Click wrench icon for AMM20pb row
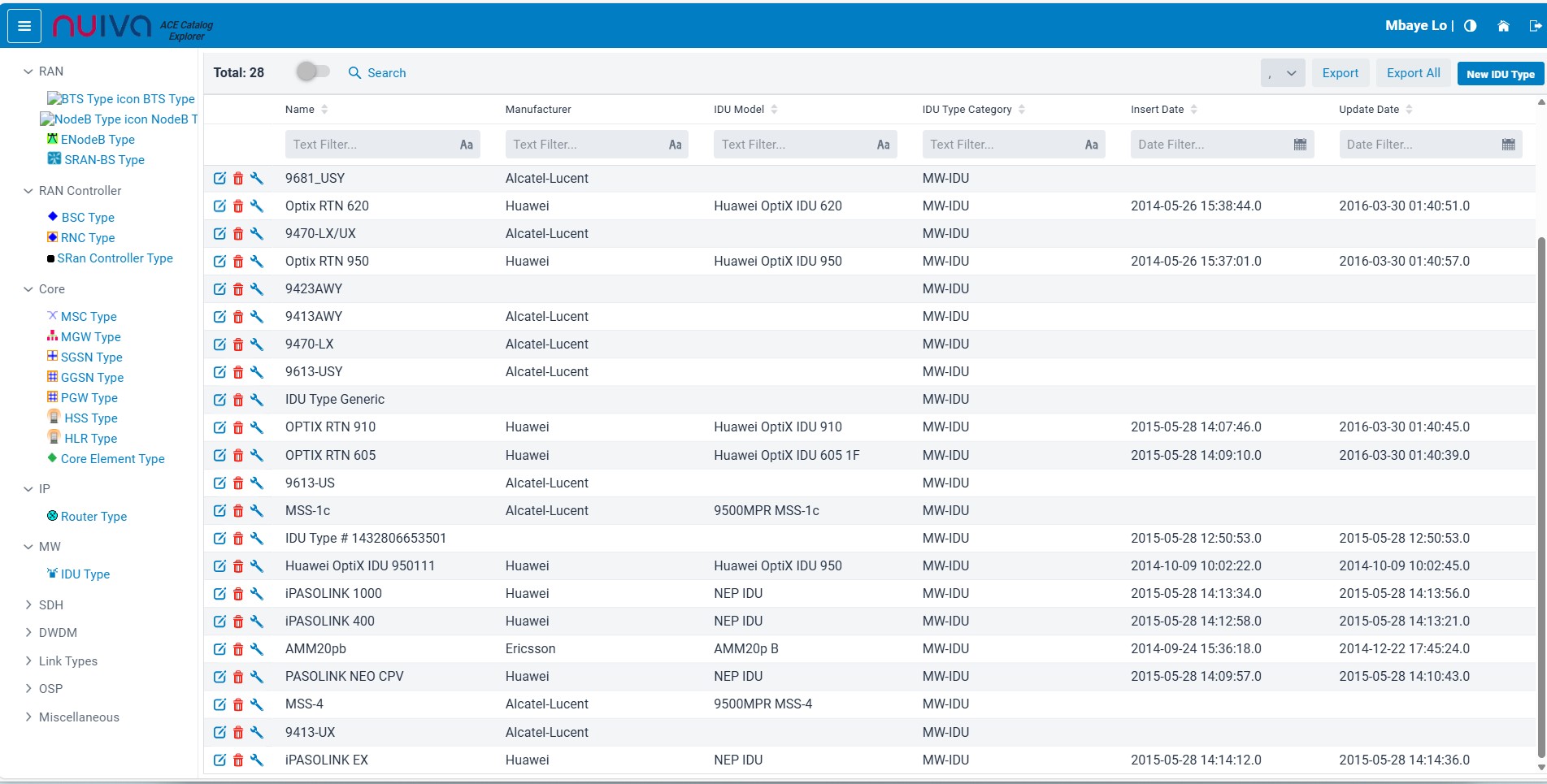1547x784 pixels. point(257,649)
